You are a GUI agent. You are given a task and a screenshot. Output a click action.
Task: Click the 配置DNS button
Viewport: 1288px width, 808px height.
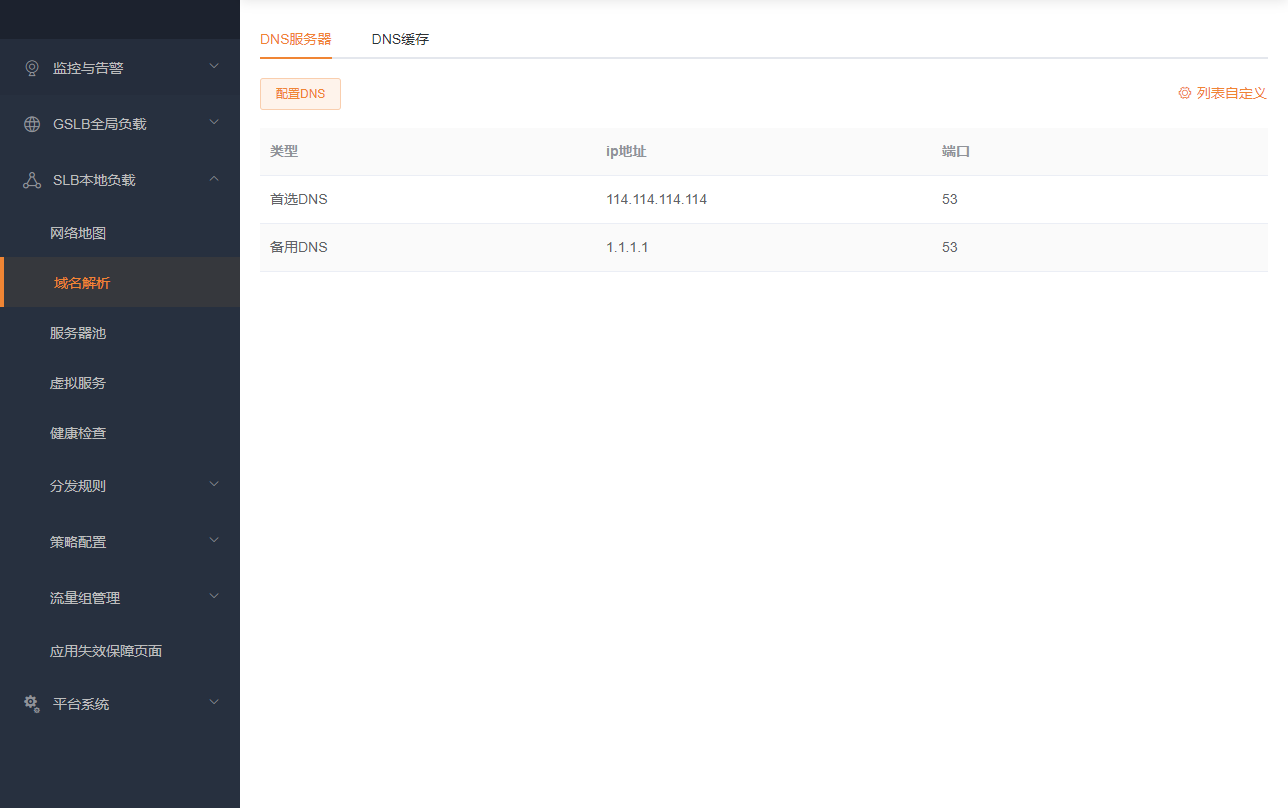click(x=300, y=92)
